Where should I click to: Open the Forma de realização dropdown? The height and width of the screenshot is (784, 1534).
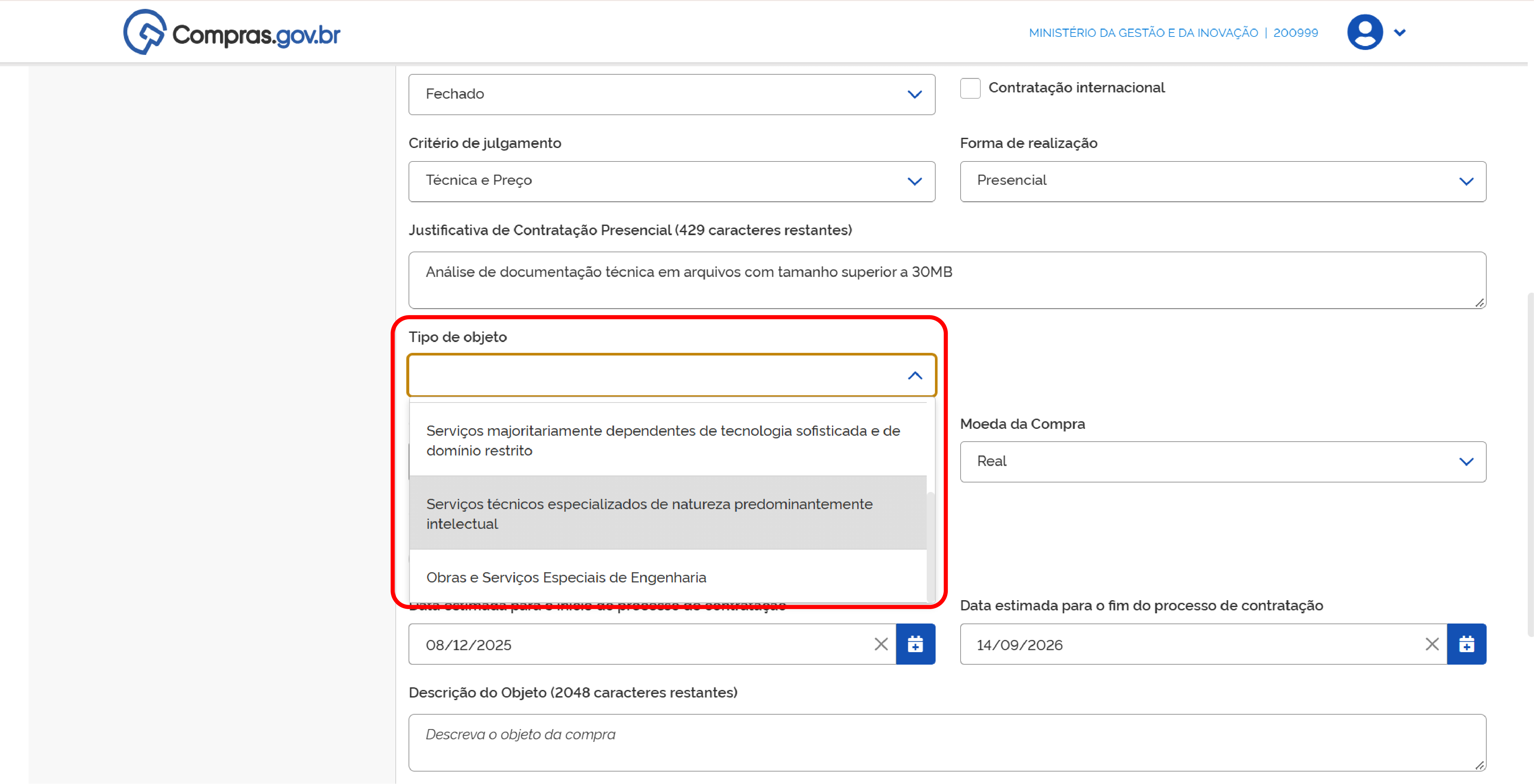tap(1222, 181)
